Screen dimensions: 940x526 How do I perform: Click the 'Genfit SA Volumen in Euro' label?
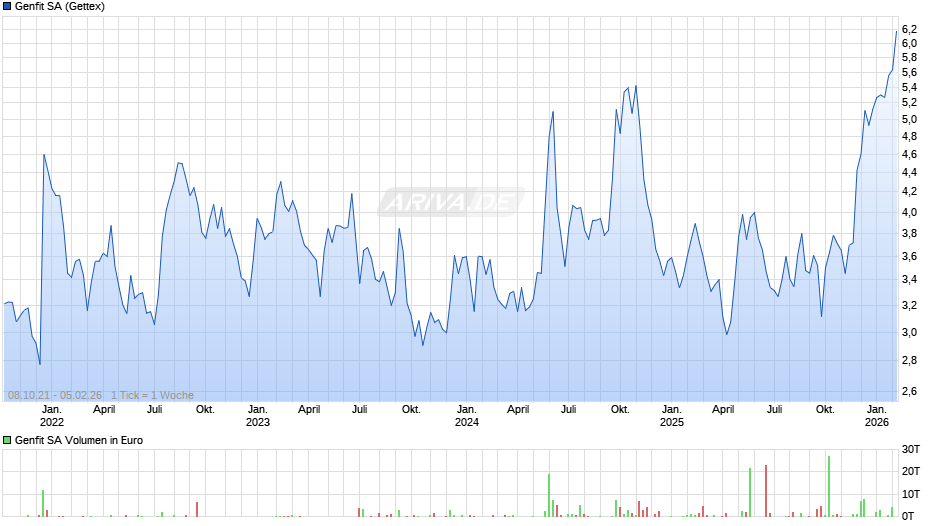79,440
